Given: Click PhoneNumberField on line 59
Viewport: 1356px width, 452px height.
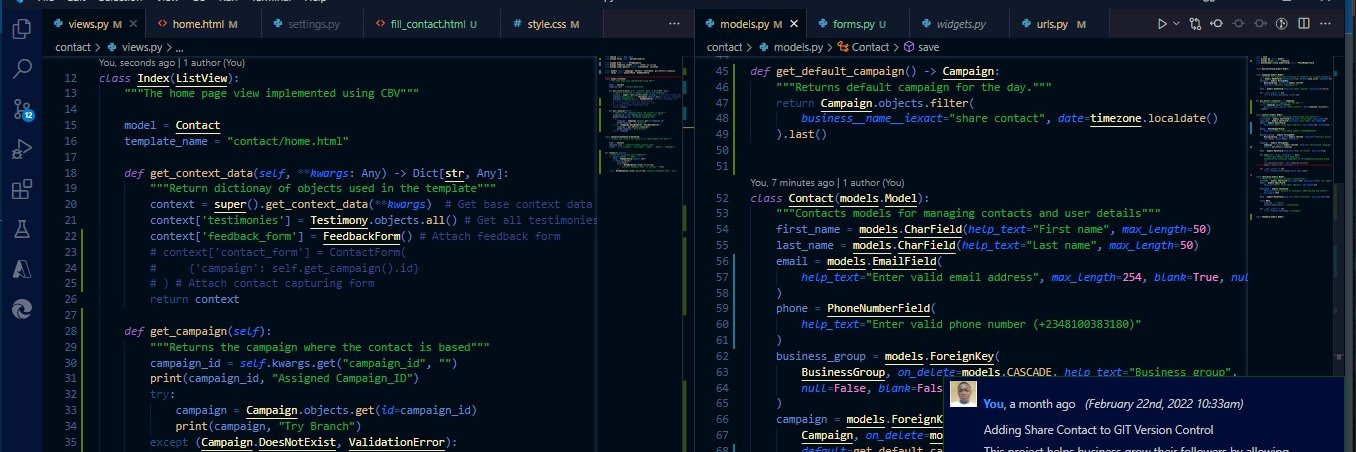Looking at the screenshot, I should [878, 308].
